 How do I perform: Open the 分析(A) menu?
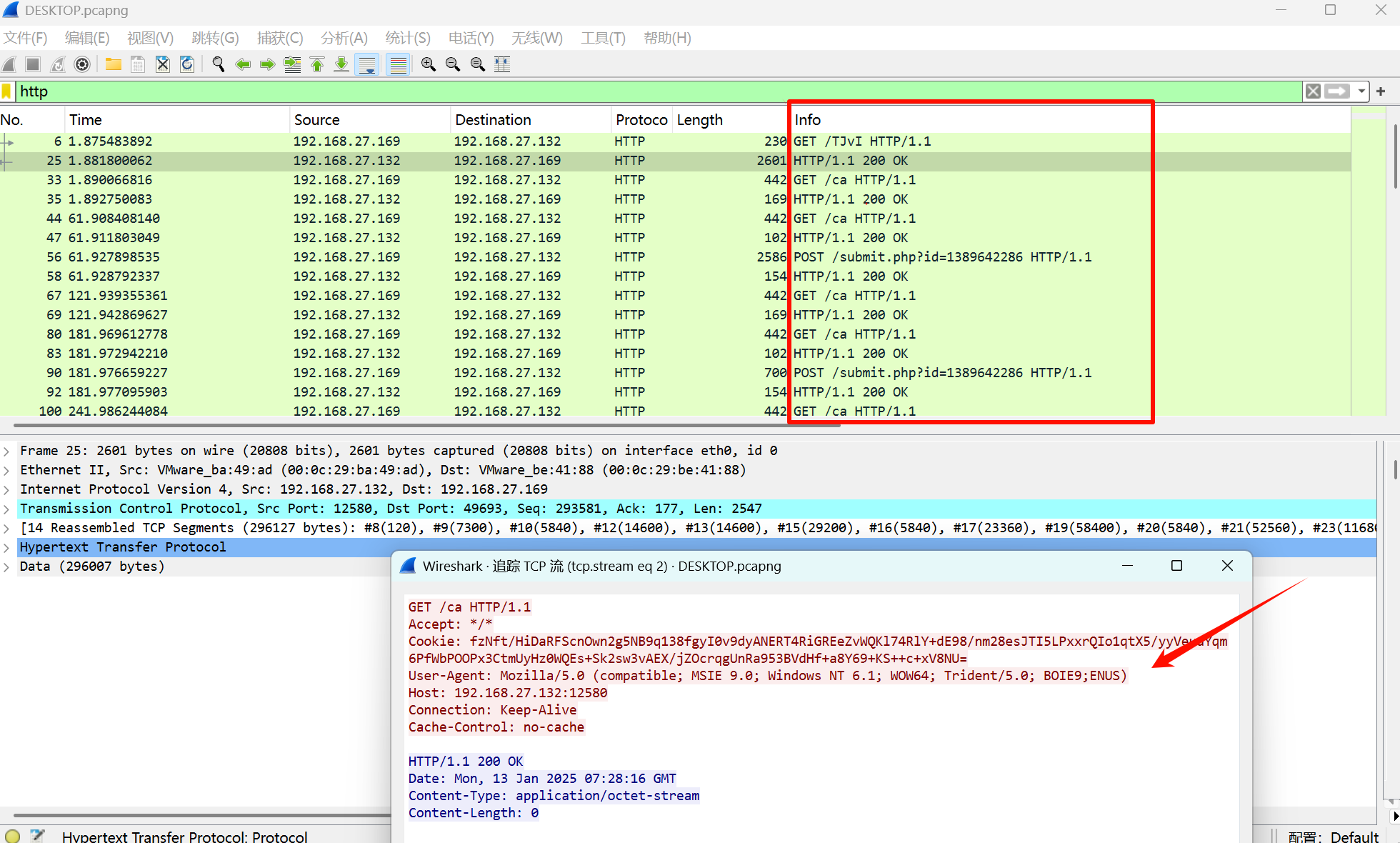coord(344,38)
